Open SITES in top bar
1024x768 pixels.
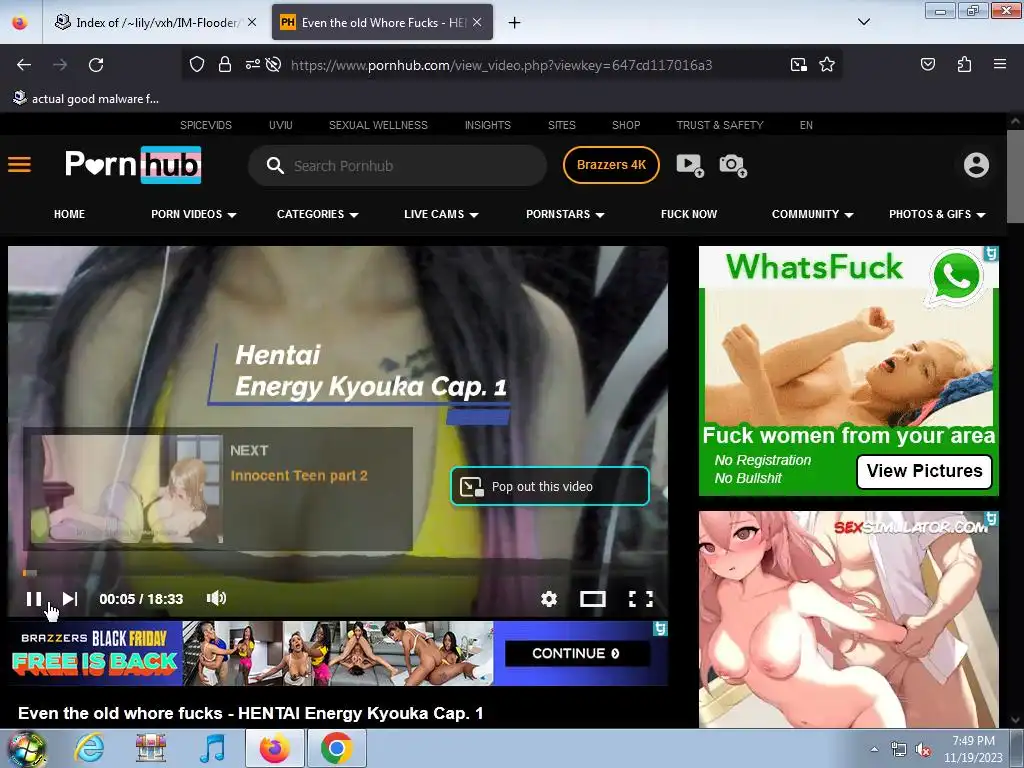pyautogui.click(x=562, y=125)
